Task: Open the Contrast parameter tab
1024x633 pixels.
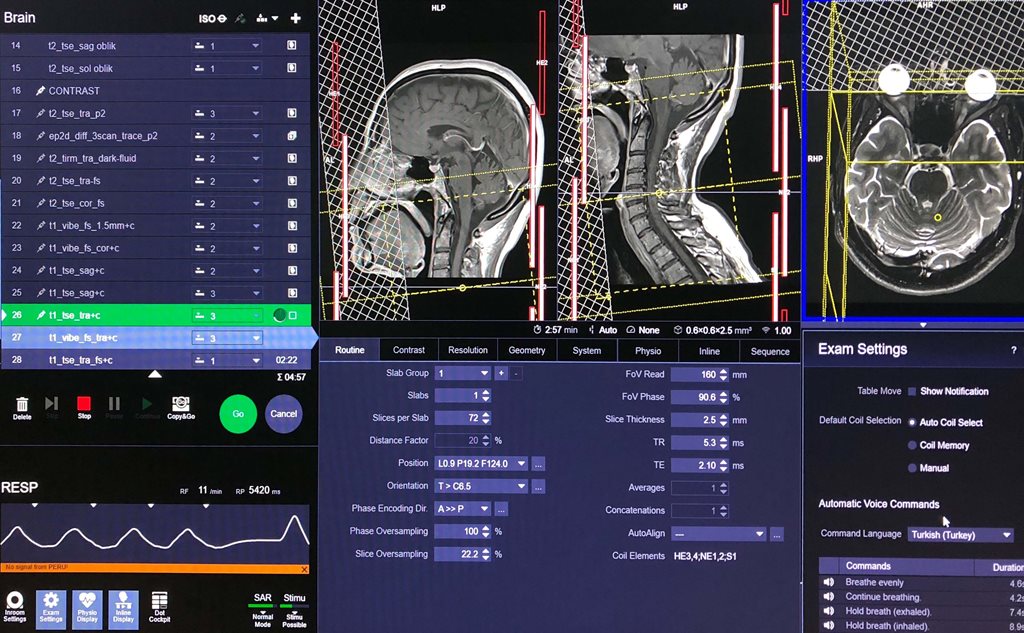Action: (409, 350)
